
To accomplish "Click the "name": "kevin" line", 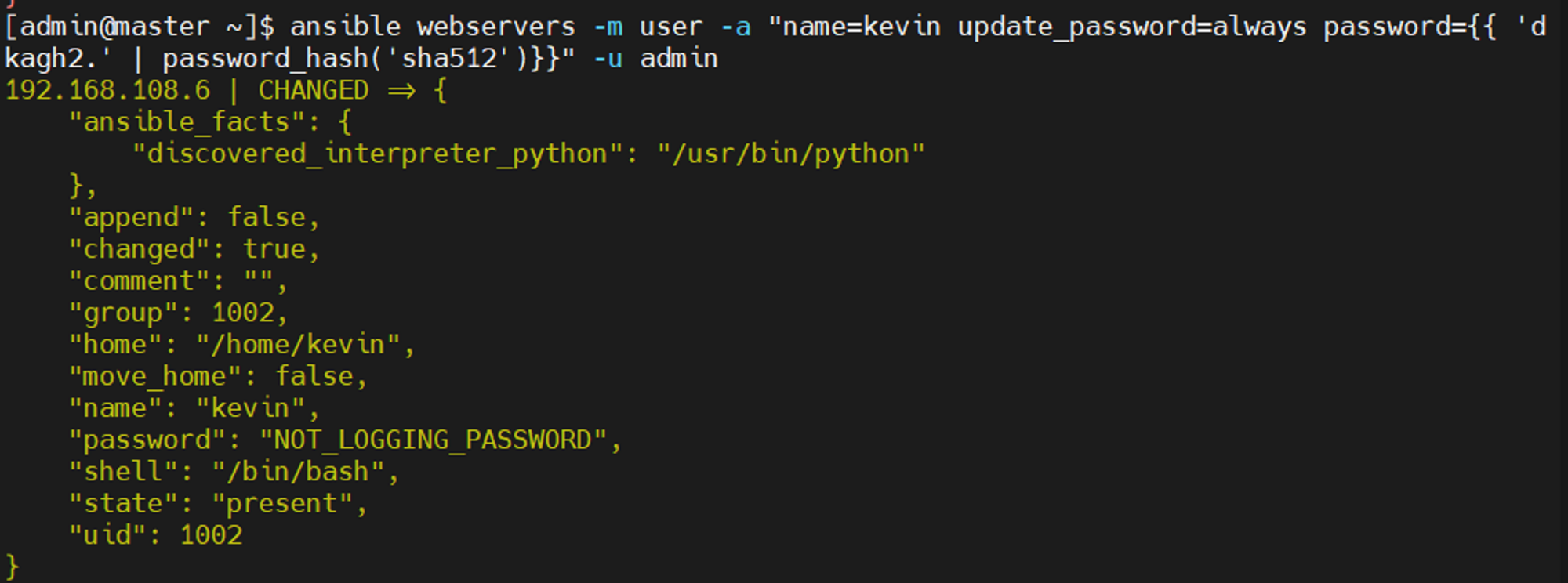I will tap(194, 408).
